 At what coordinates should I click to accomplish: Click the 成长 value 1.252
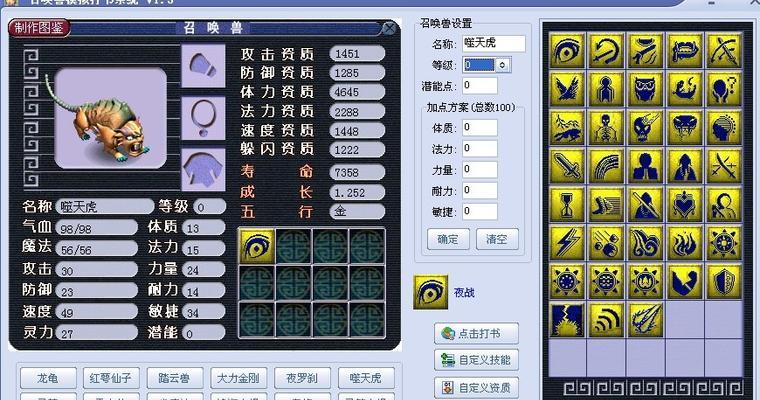point(357,192)
